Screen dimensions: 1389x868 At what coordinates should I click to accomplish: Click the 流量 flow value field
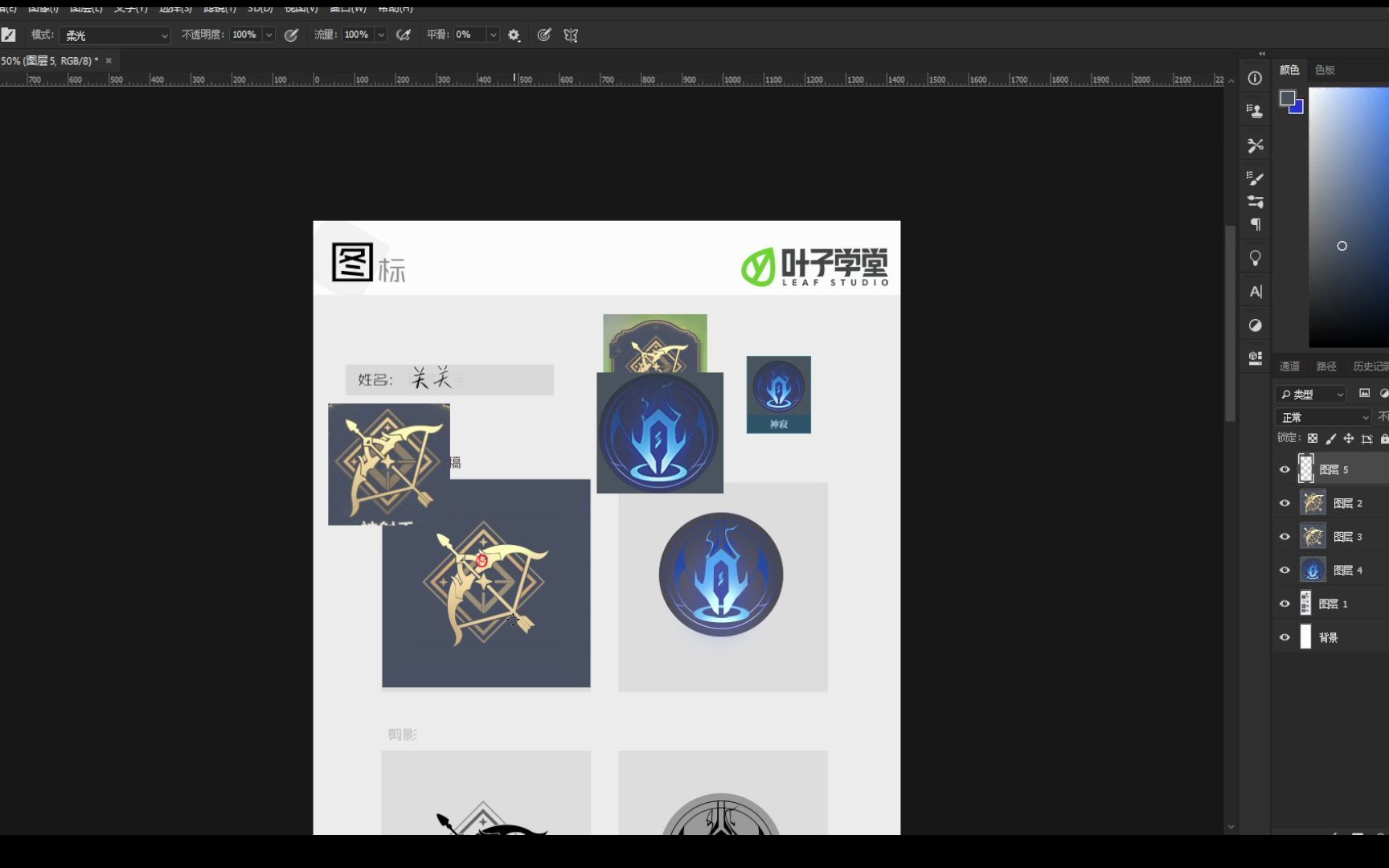pos(359,35)
